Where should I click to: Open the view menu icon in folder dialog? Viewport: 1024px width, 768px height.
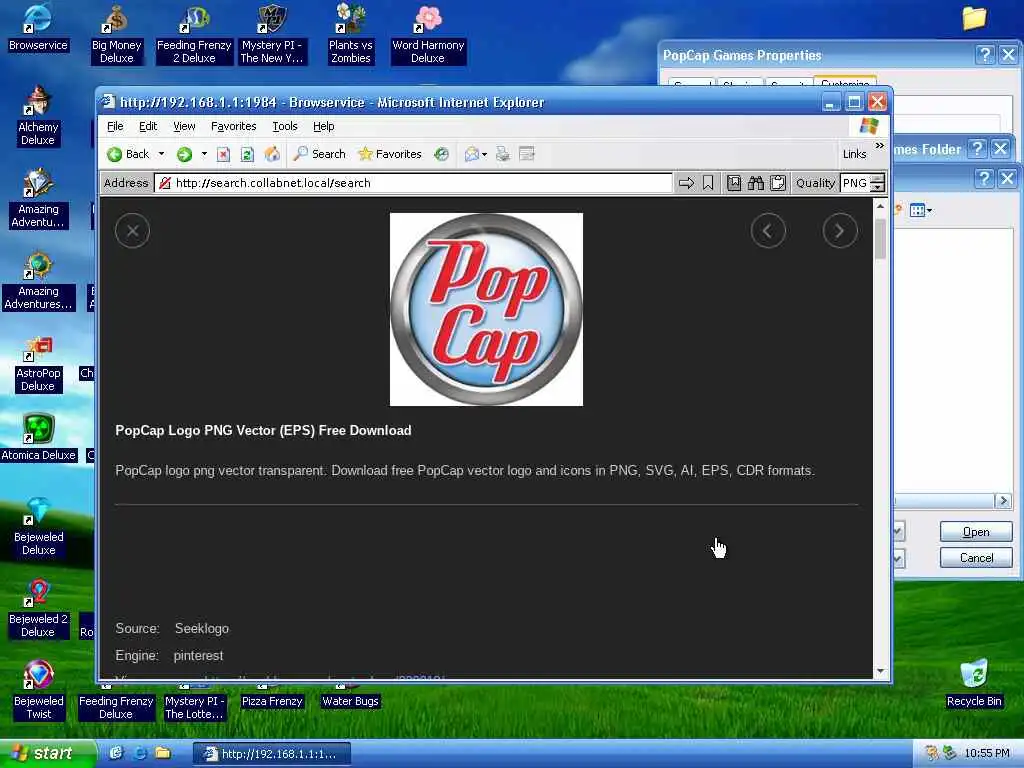click(x=920, y=210)
